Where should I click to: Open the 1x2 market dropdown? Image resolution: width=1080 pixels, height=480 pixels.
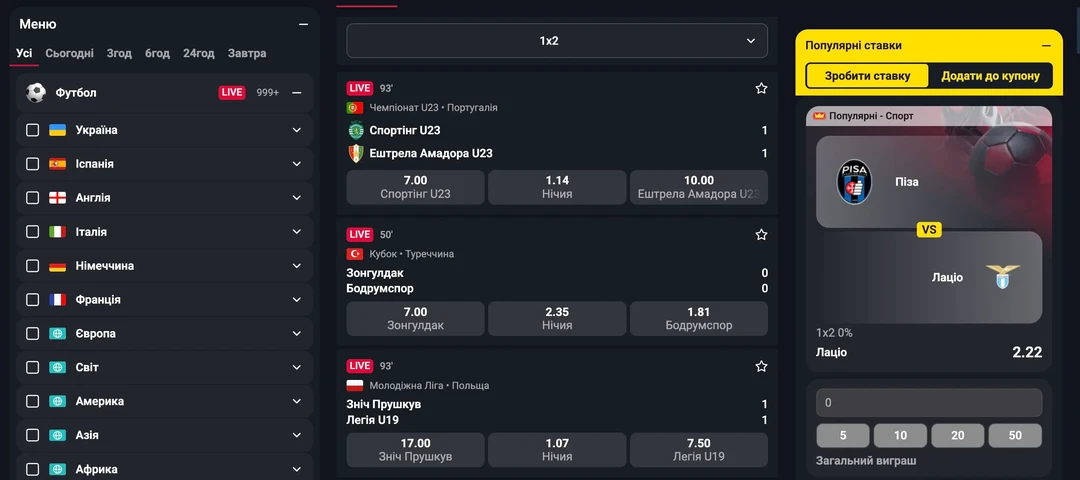pyautogui.click(x=557, y=41)
